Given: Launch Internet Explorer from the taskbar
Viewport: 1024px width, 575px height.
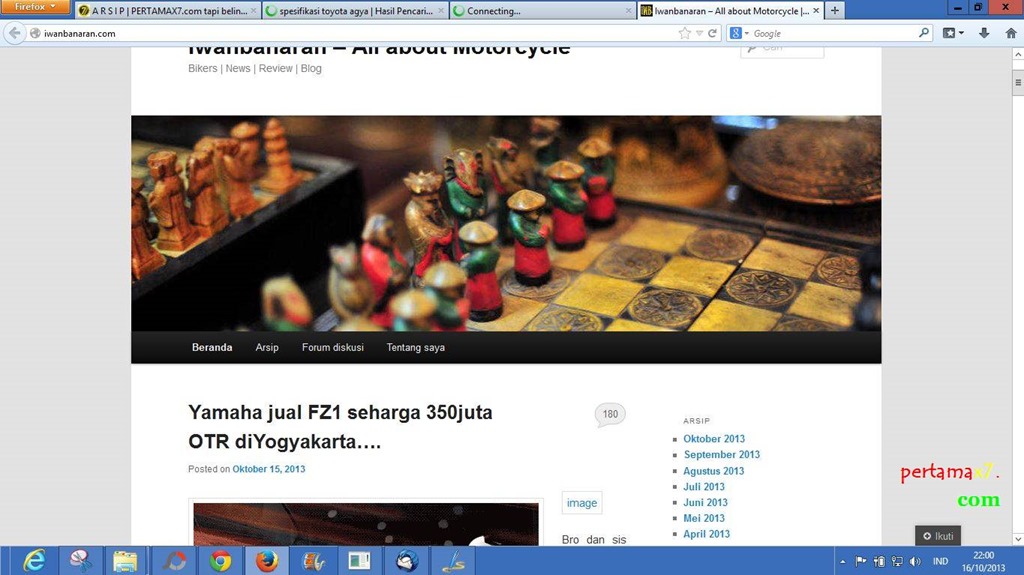Looking at the screenshot, I should coord(34,560).
